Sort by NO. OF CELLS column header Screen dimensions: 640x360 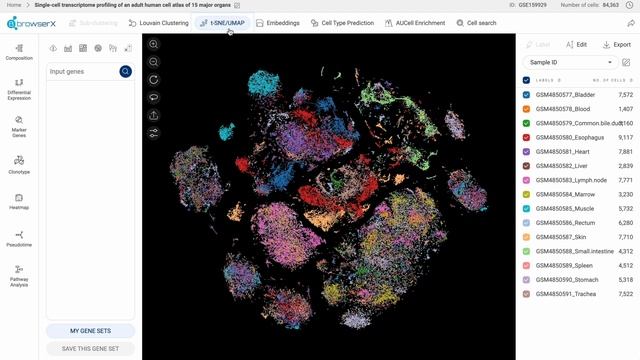(x=613, y=80)
